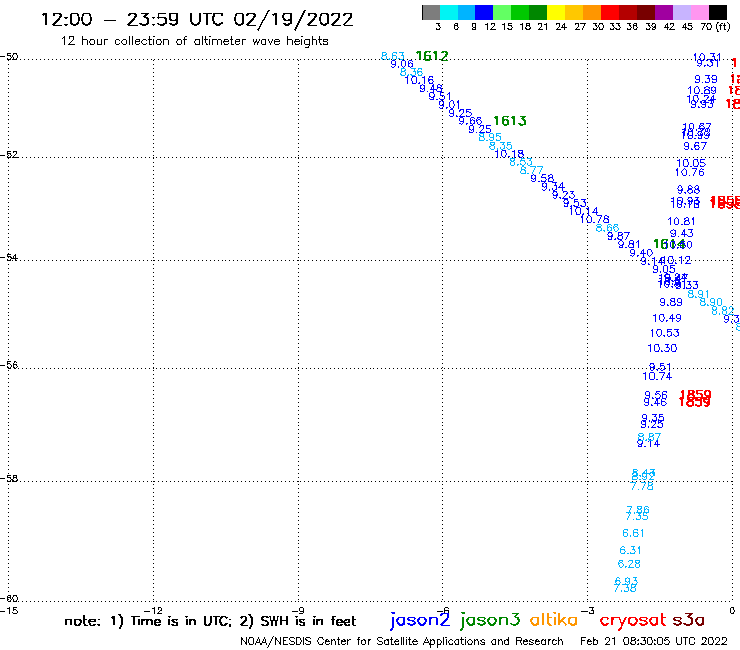Click the '12 hour collection of altimeter wave heights' subtitle
The width and height of the screenshot is (740, 650).
click(194, 41)
